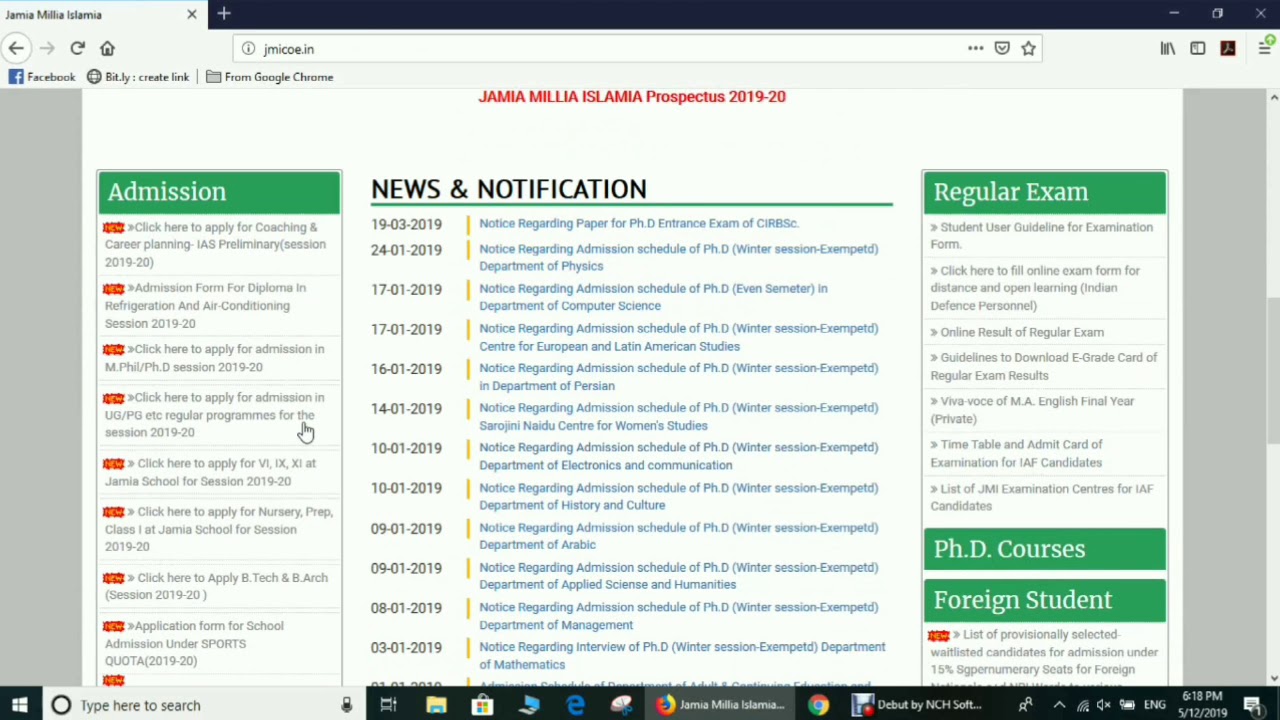Open School Admission under SPORTS QUOTA form
This screenshot has height=720, width=1280.
(x=194, y=643)
